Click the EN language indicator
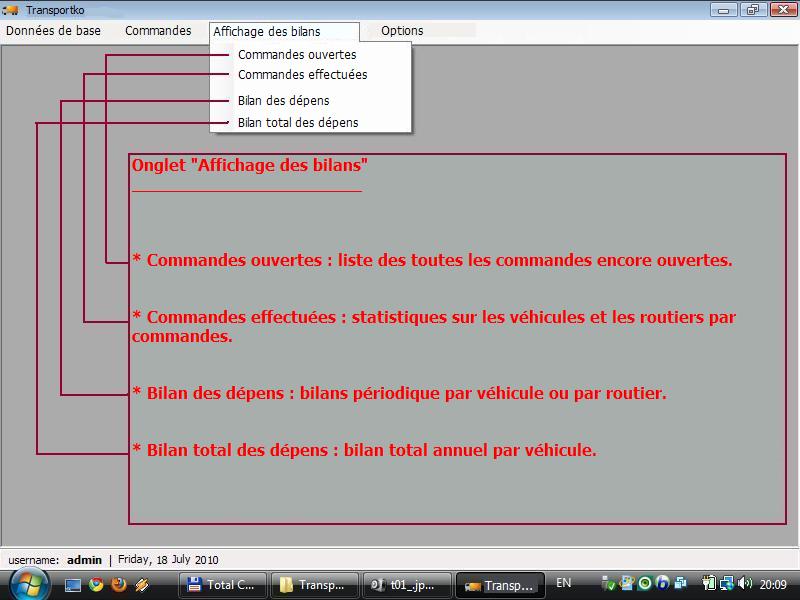The image size is (800, 600). [x=563, y=583]
